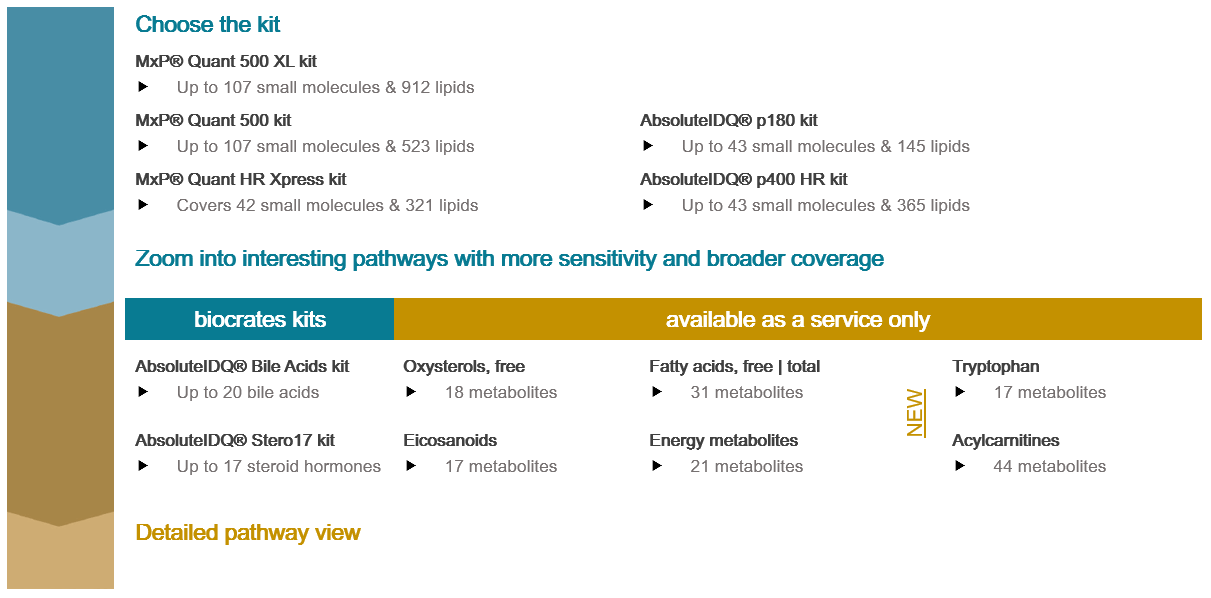Click the "Choose the kit" heading
This screenshot has height=598, width=1211.
click(208, 24)
